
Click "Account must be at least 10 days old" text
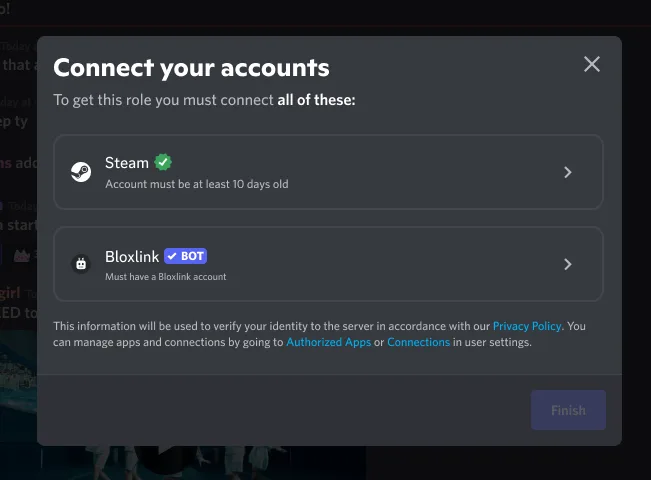coord(197,184)
